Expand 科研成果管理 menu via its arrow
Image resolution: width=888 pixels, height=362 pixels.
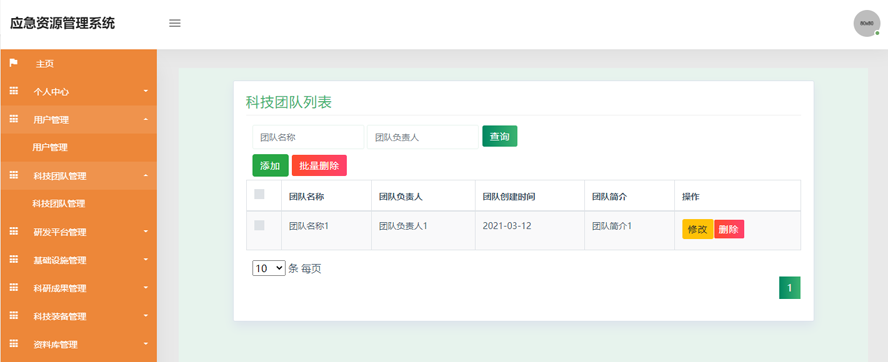click(146, 288)
